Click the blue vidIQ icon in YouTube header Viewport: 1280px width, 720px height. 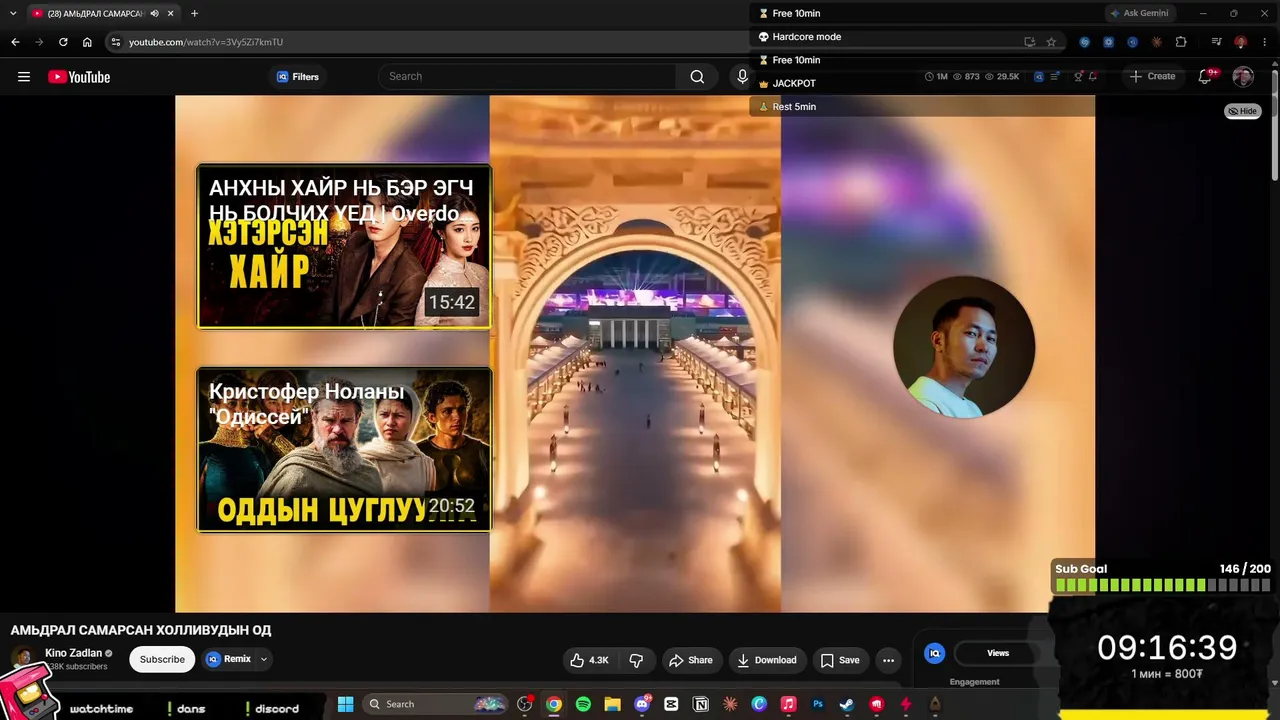click(1039, 77)
